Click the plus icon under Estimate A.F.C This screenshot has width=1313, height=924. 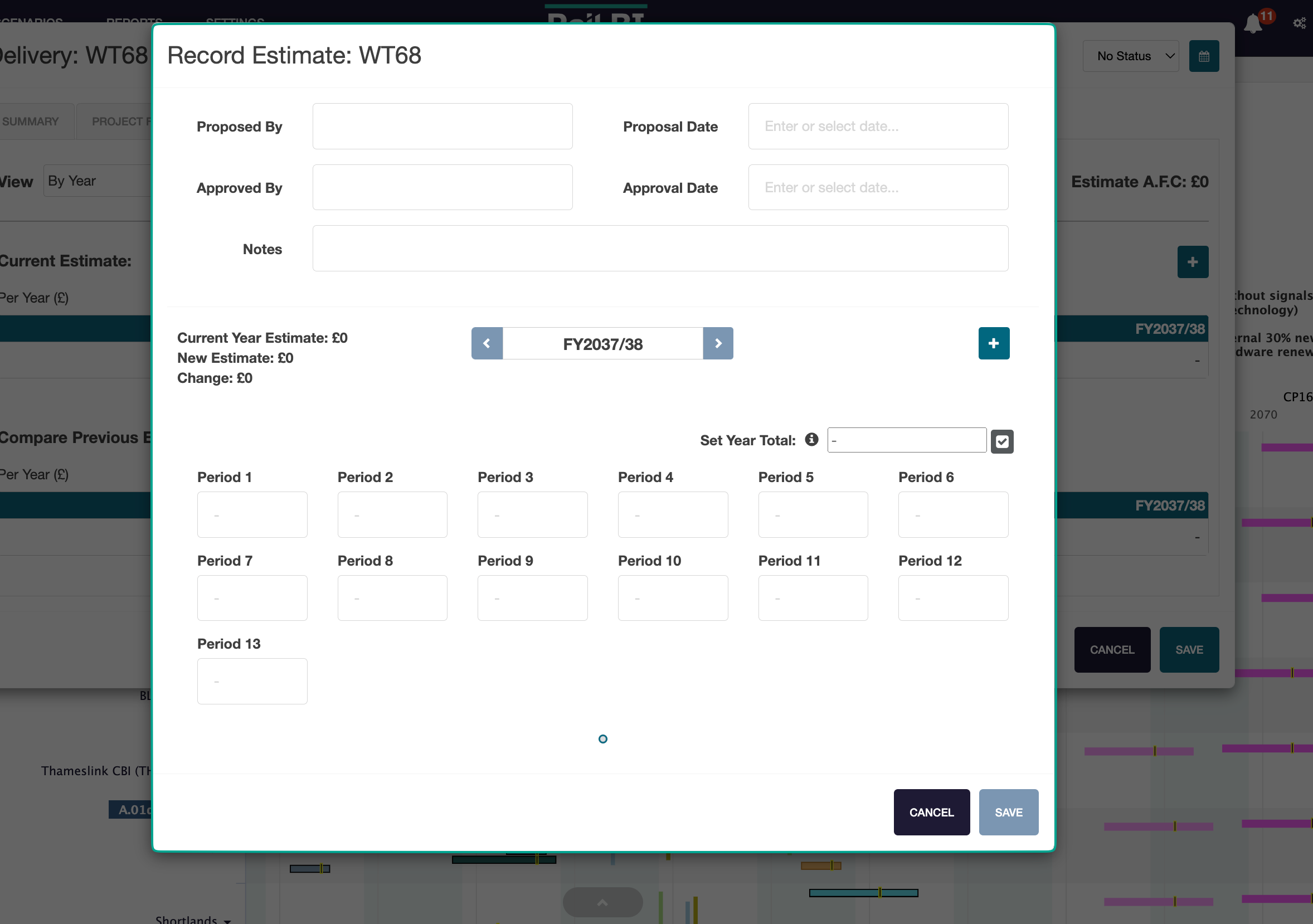[1192, 262]
